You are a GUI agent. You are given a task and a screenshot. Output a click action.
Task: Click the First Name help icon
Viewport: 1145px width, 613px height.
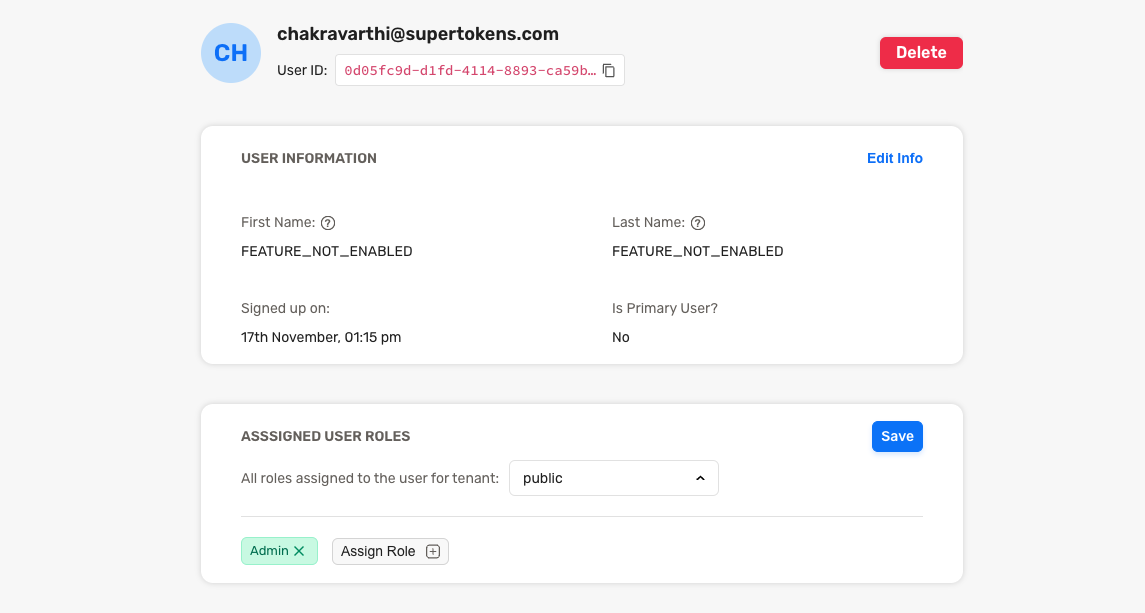tap(328, 223)
